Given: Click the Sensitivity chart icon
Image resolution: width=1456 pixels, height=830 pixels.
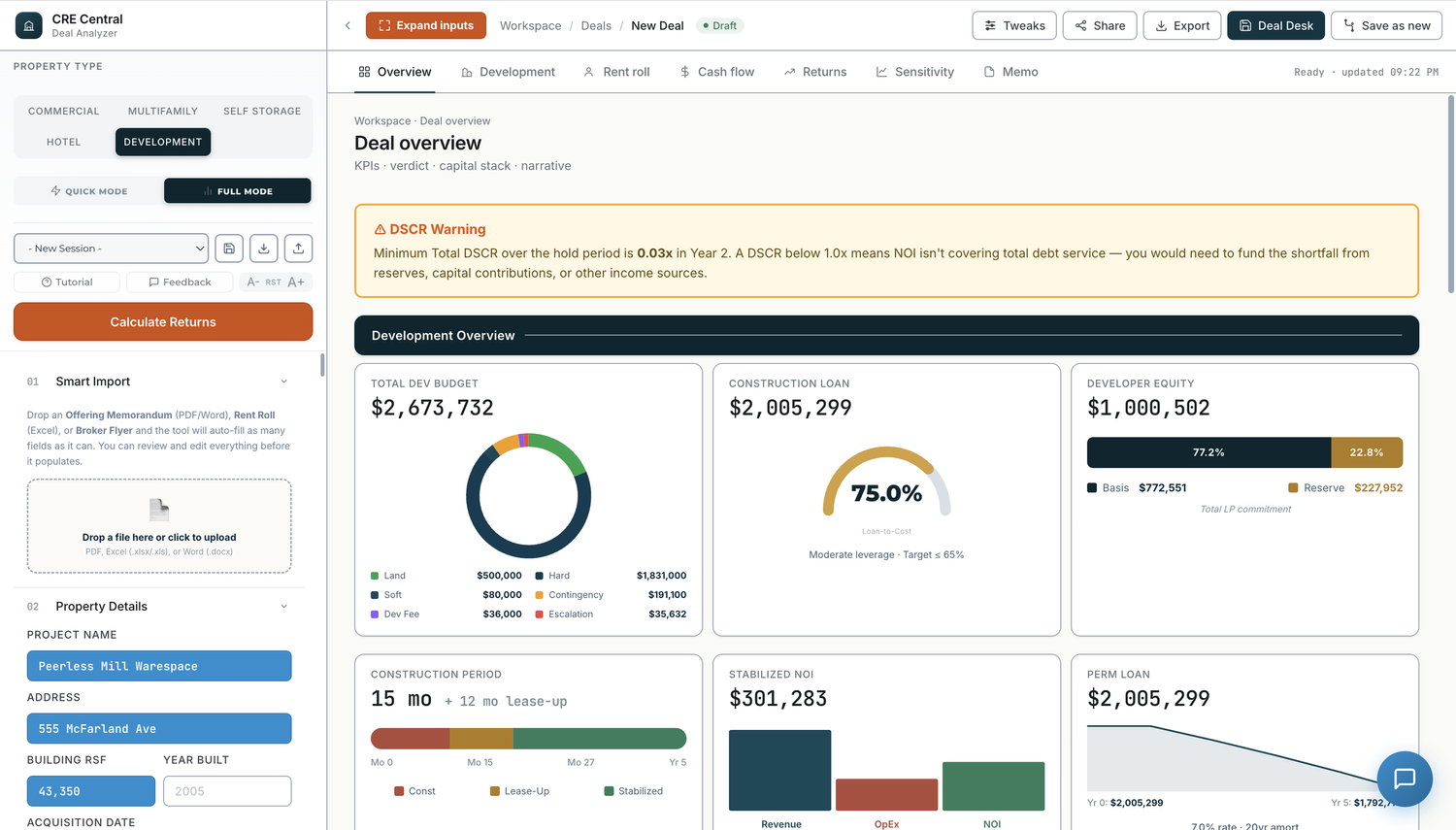Looking at the screenshot, I should pos(881,72).
